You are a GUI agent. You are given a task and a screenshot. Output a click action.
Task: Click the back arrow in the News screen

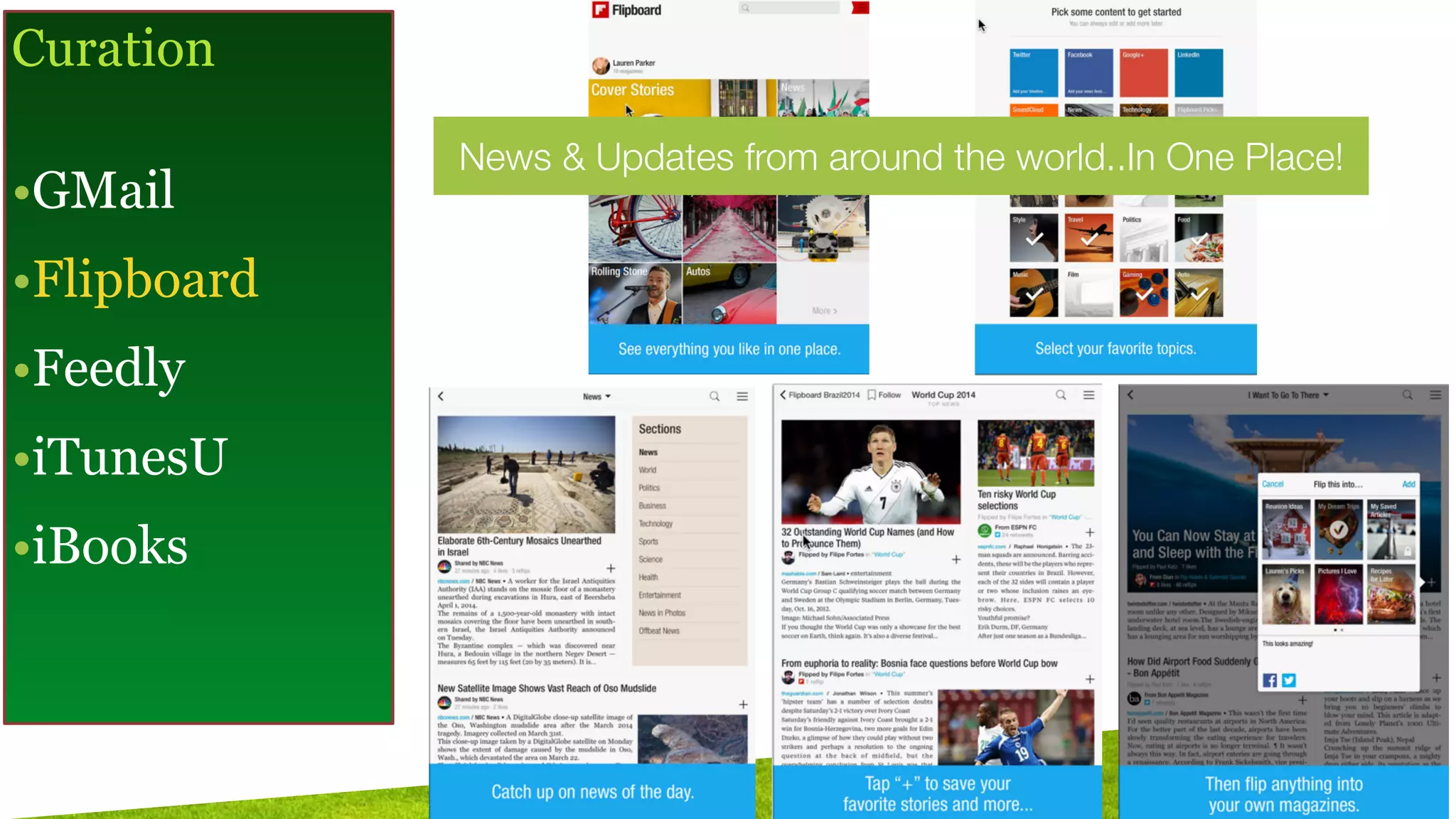[x=441, y=396]
